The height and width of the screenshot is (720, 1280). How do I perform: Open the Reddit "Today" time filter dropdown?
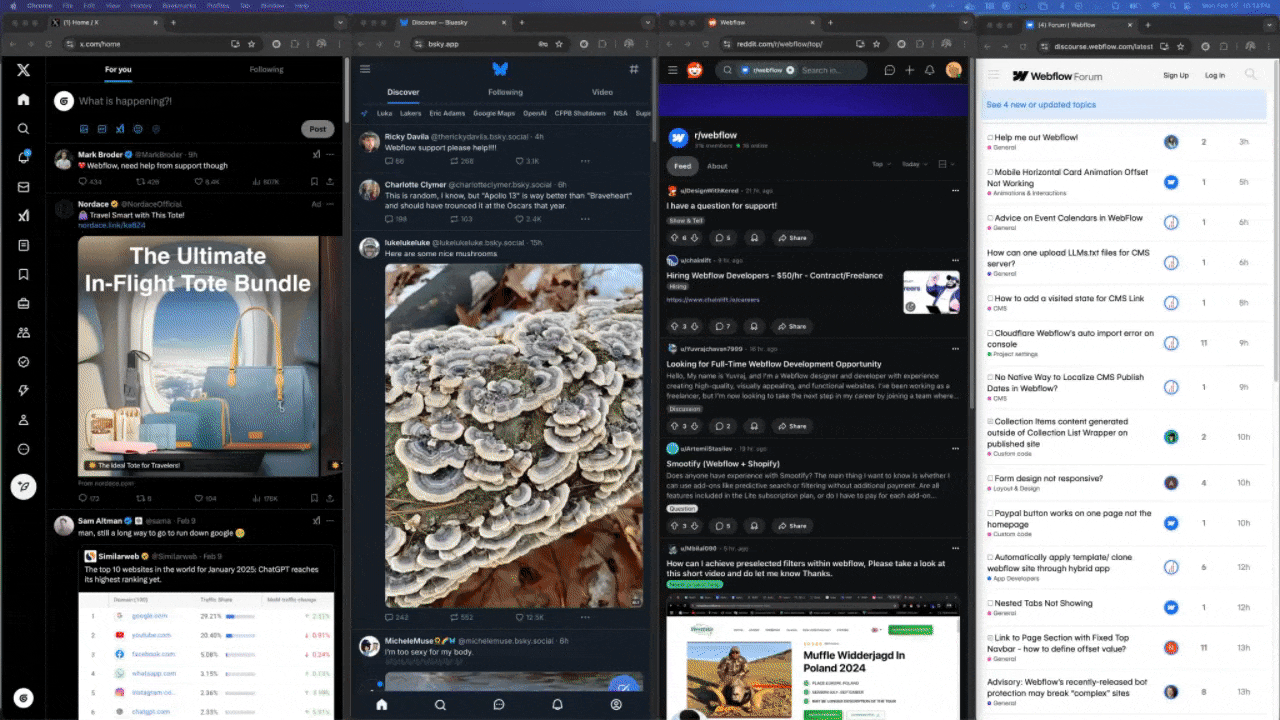(913, 164)
